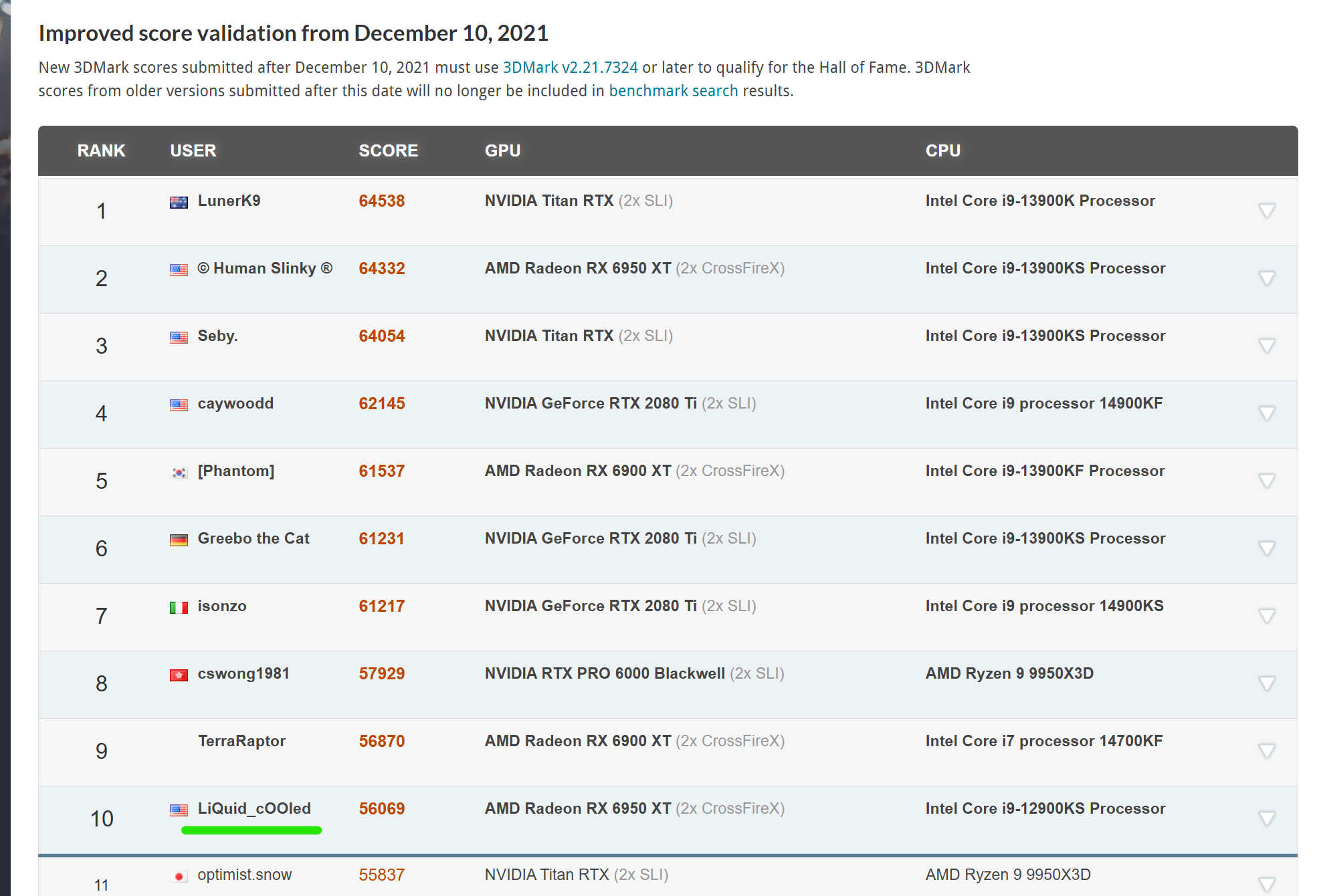Viewport: 1319px width, 896px height.
Task: Select the GPU column header
Action: pos(503,150)
